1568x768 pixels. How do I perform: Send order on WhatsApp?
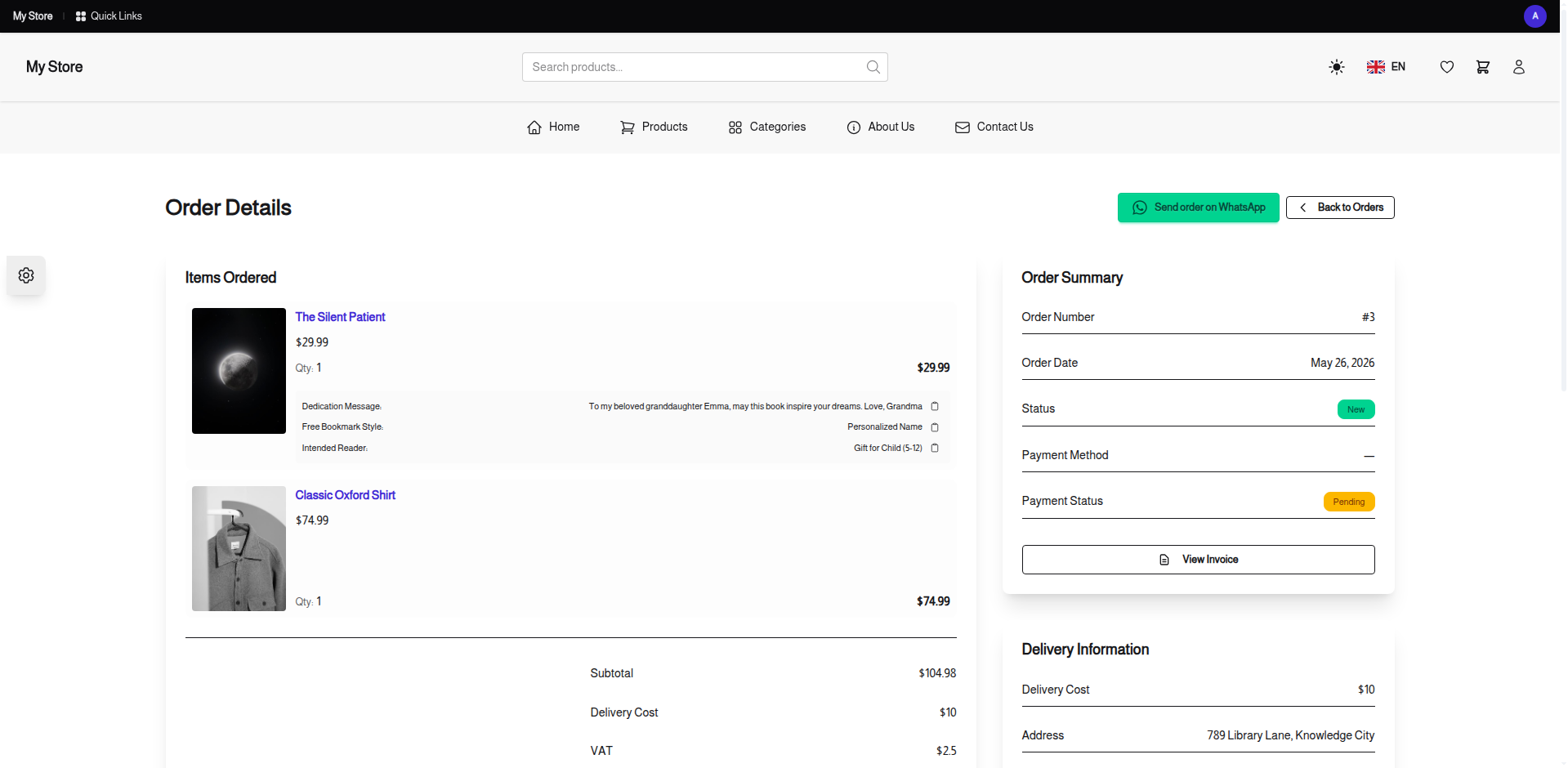[1198, 208]
